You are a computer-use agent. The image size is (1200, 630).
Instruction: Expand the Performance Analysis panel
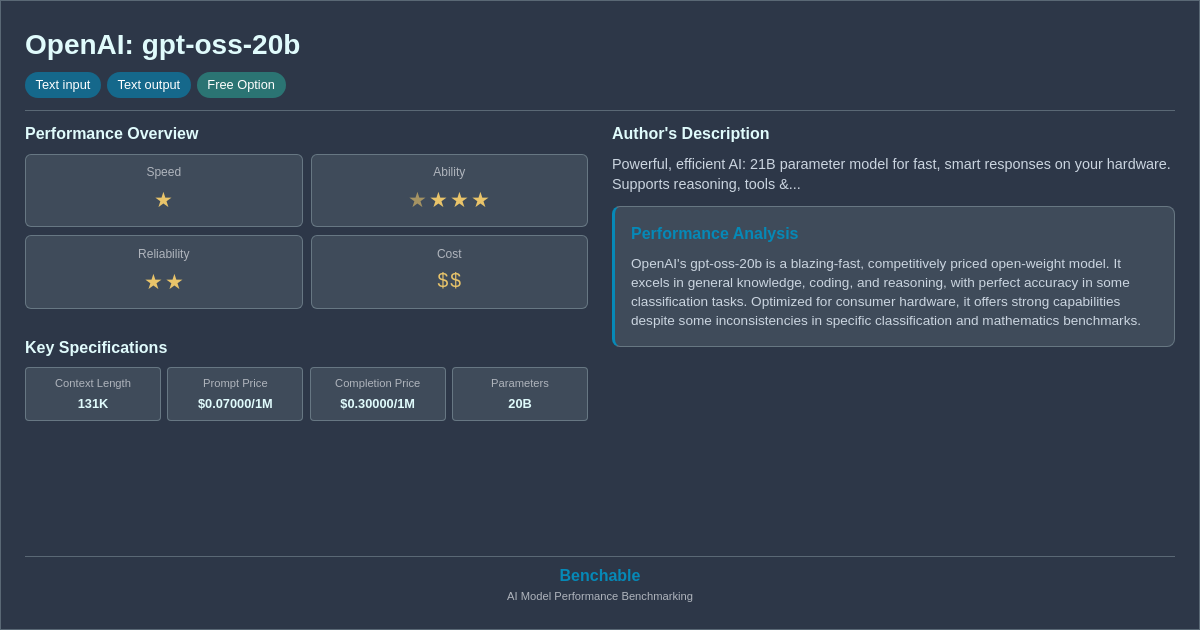[893, 276]
